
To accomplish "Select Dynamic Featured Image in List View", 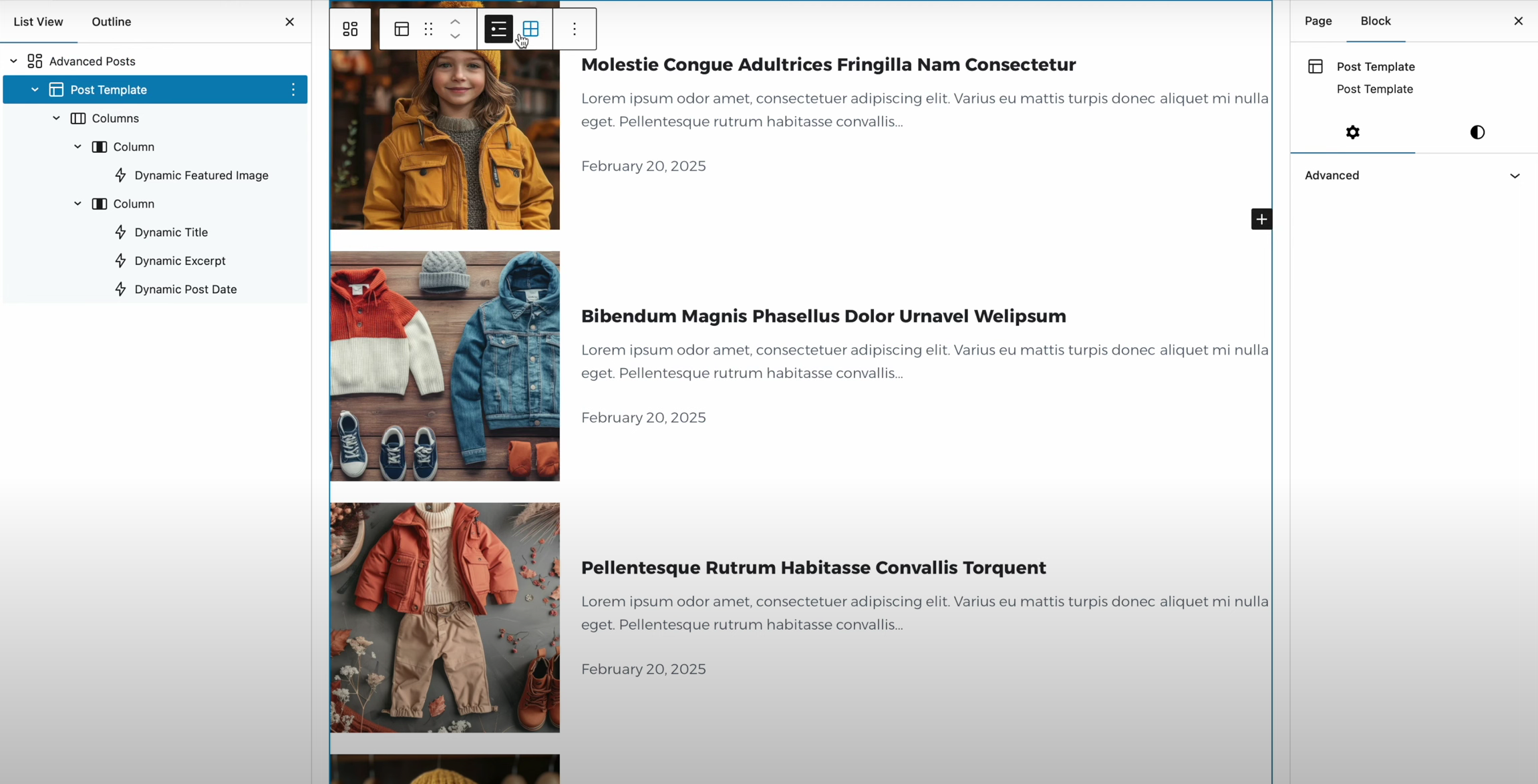I will pos(201,175).
